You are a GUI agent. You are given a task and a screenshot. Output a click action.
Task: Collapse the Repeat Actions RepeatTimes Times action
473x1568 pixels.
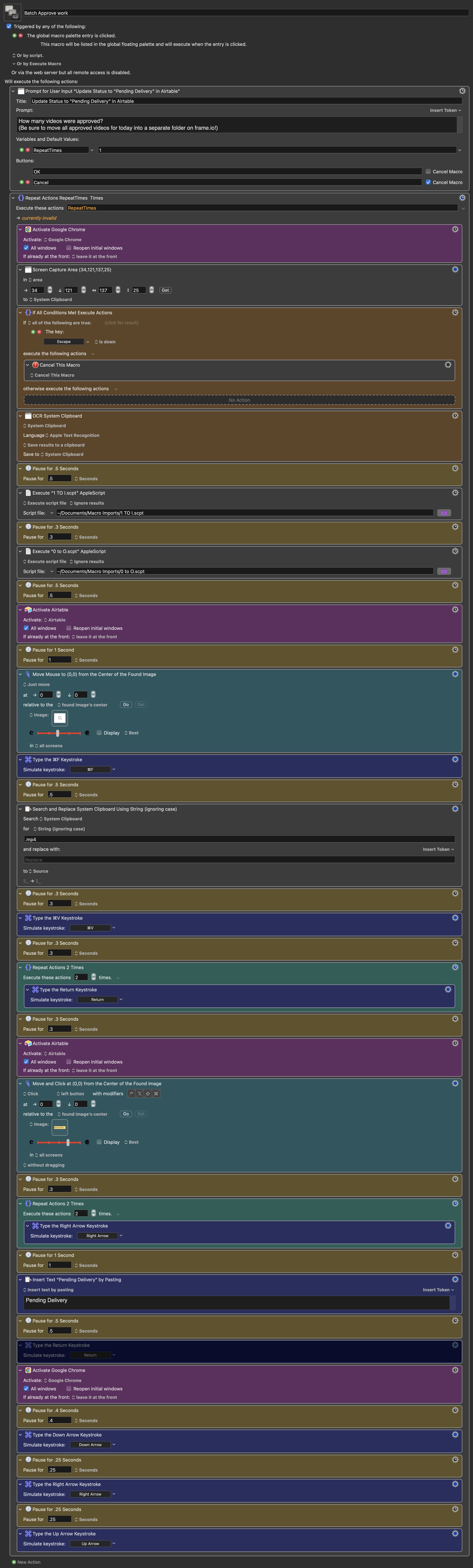[x=13, y=198]
